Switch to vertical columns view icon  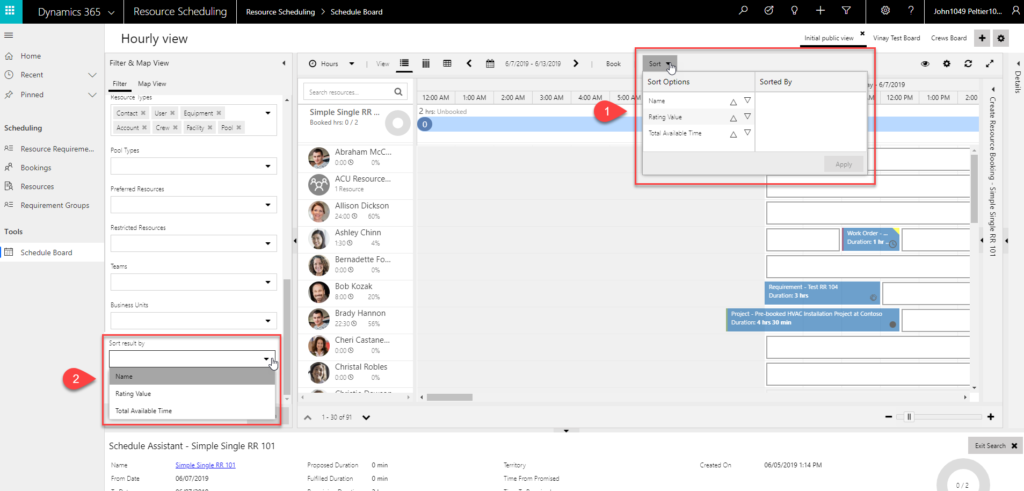(425, 63)
